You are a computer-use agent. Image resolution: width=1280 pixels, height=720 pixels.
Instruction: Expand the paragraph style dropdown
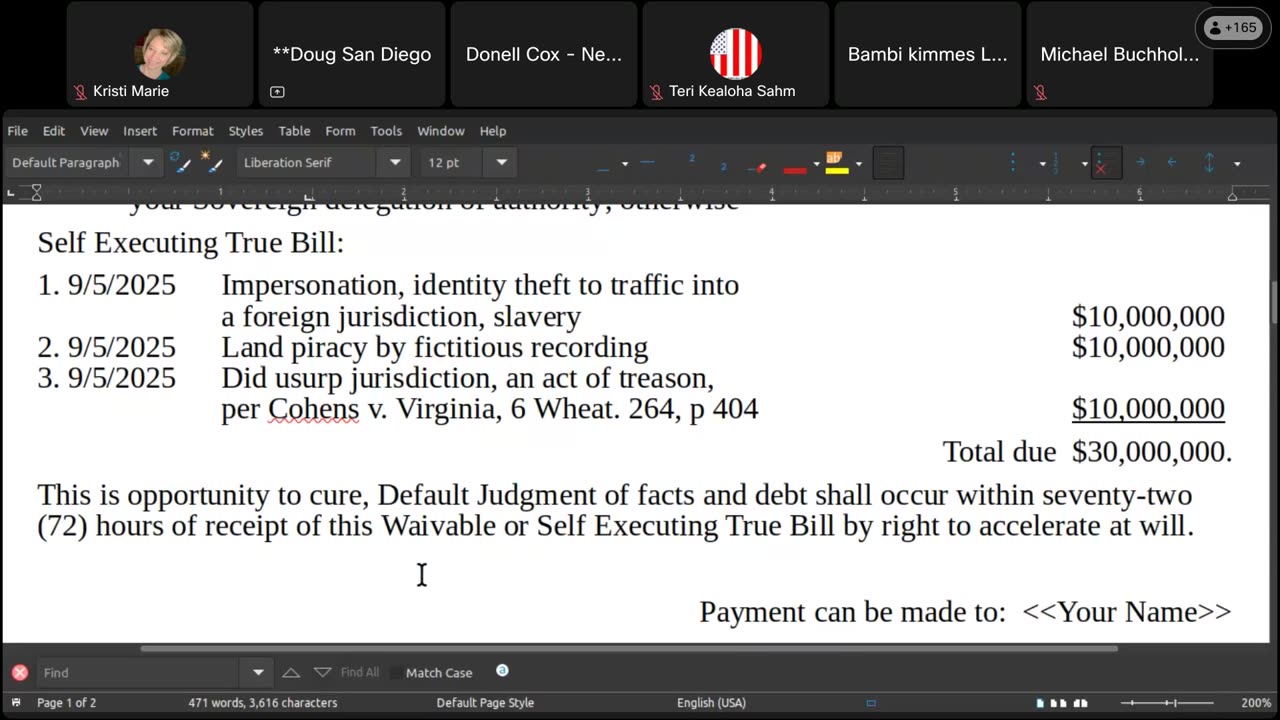(148, 162)
